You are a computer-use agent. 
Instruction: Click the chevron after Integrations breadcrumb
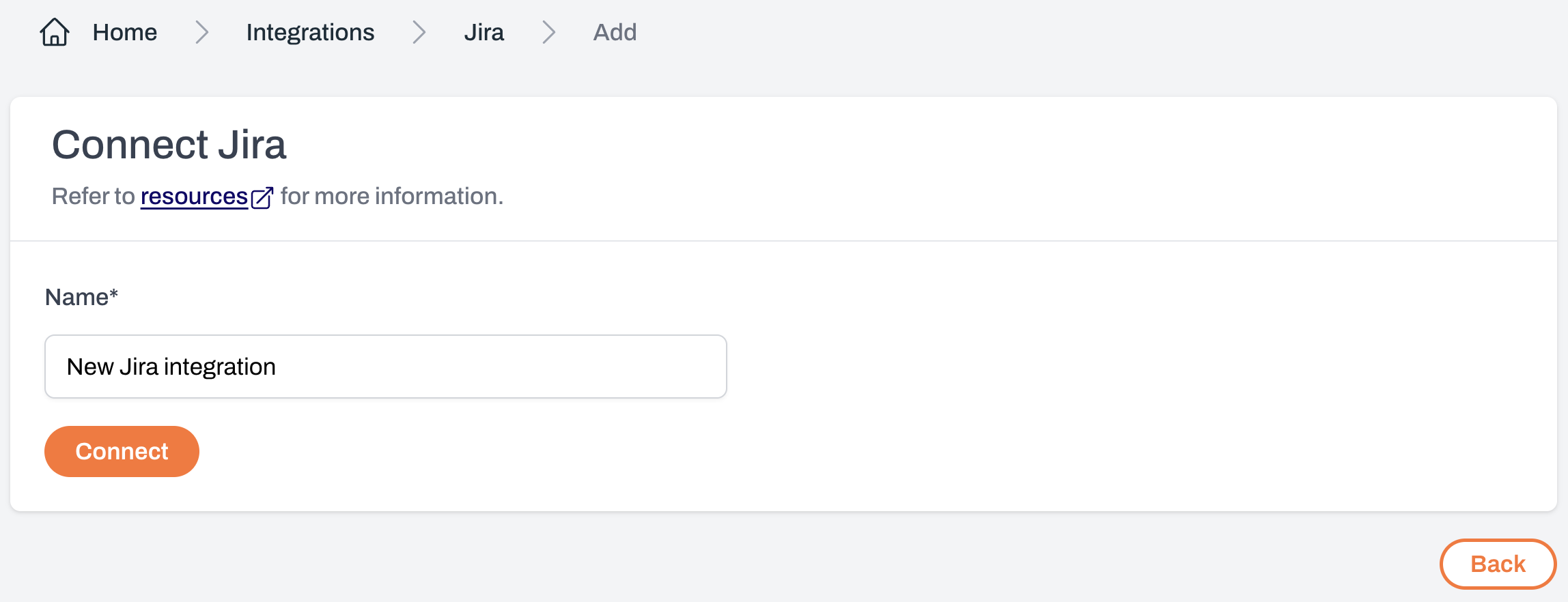(419, 32)
